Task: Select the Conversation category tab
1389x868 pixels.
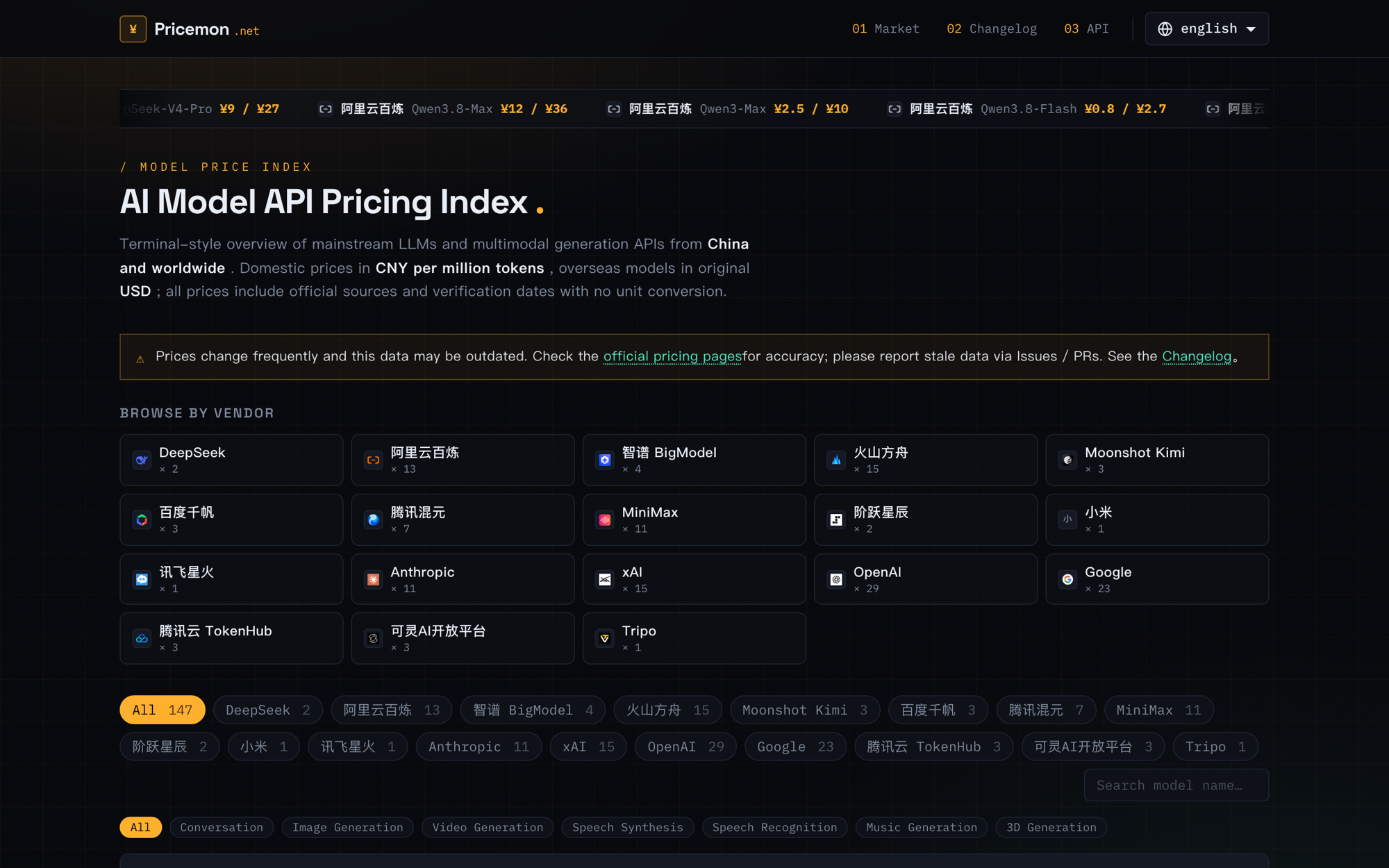Action: (x=222, y=827)
